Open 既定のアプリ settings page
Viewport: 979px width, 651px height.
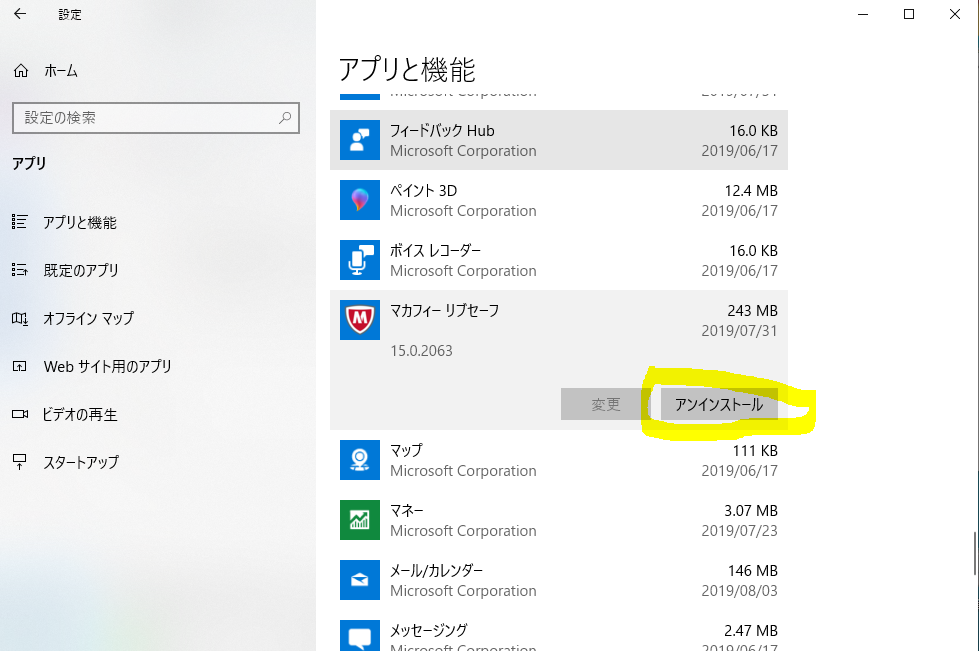pyautogui.click(x=81, y=270)
